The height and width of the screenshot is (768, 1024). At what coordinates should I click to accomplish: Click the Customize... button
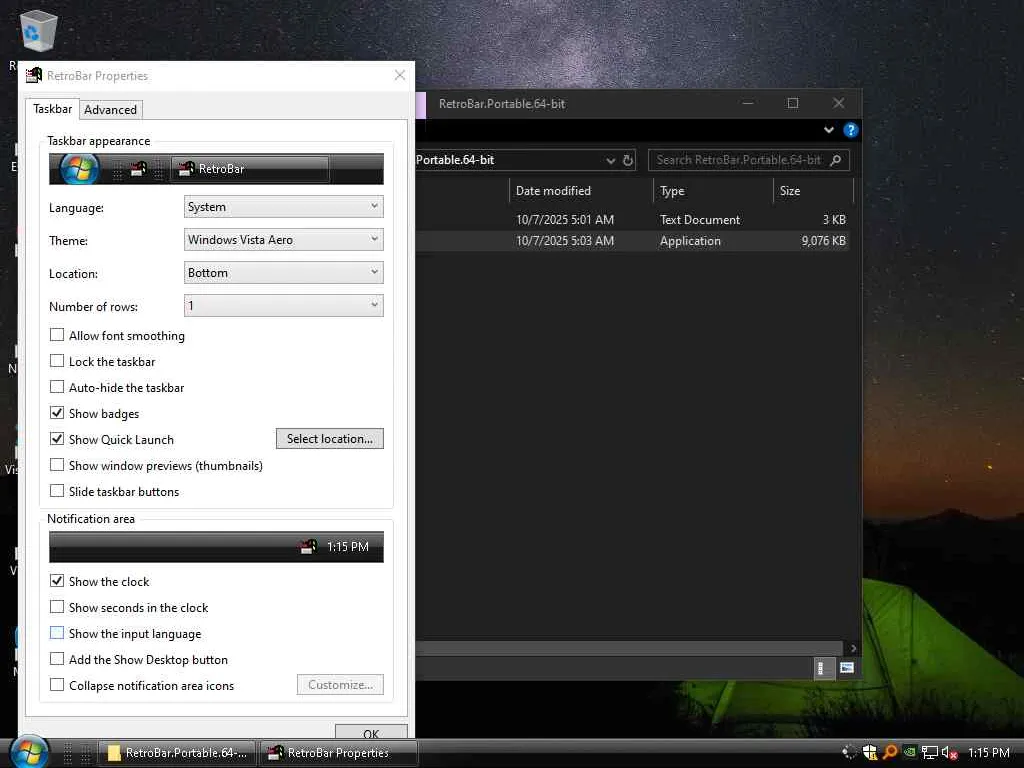pyautogui.click(x=340, y=684)
